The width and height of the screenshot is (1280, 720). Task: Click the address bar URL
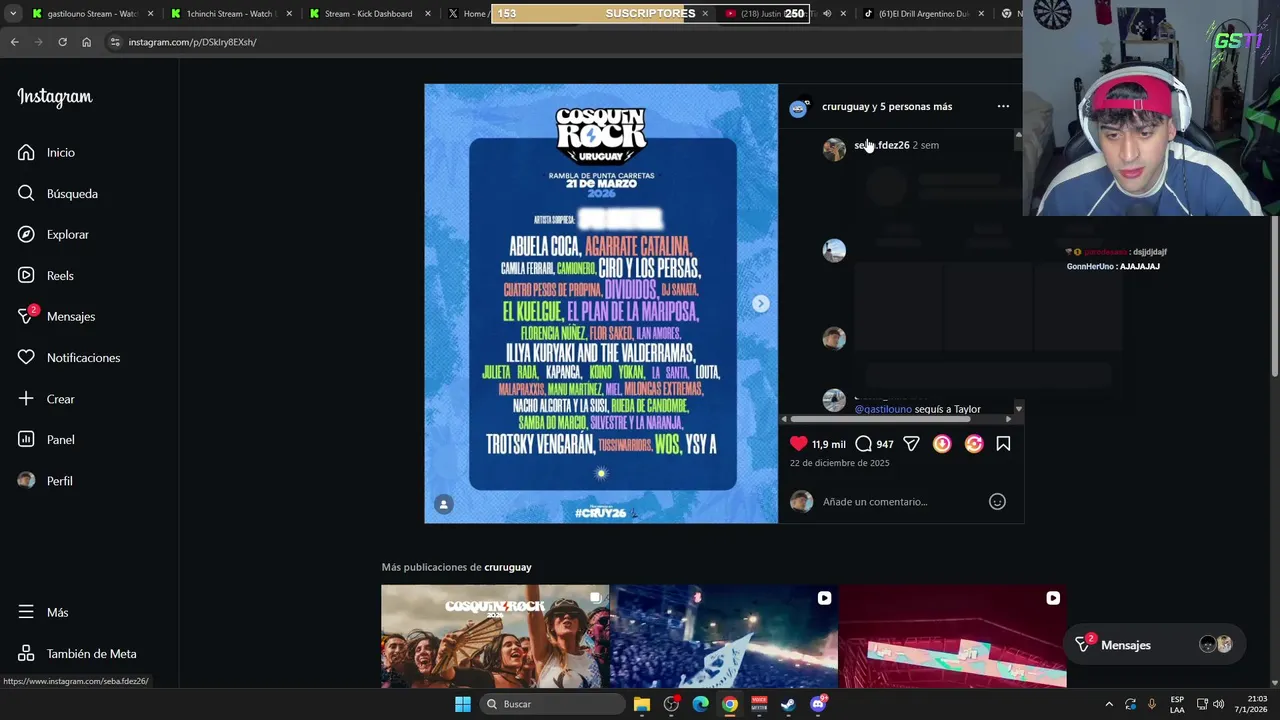tap(192, 42)
